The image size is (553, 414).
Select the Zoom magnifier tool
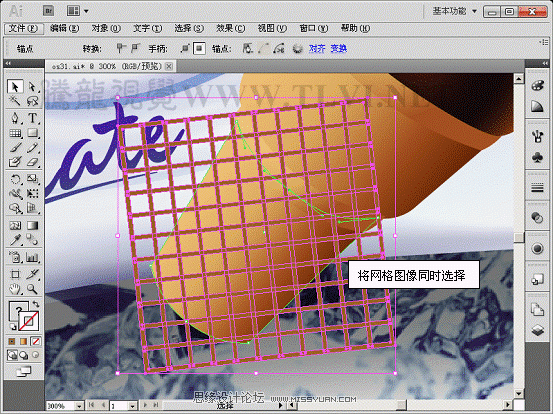[32, 289]
